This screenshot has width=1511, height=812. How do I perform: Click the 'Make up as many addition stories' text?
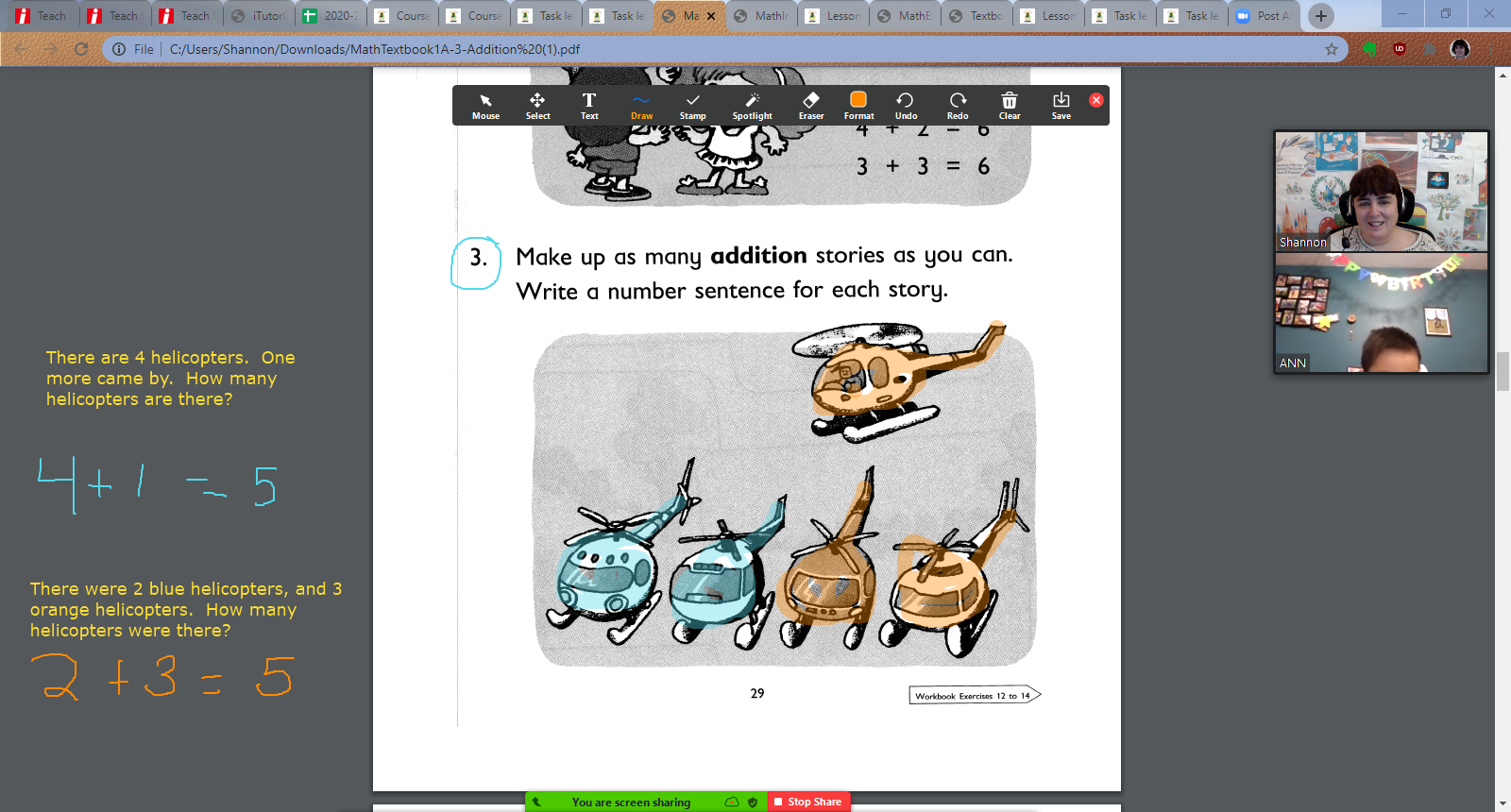[764, 256]
